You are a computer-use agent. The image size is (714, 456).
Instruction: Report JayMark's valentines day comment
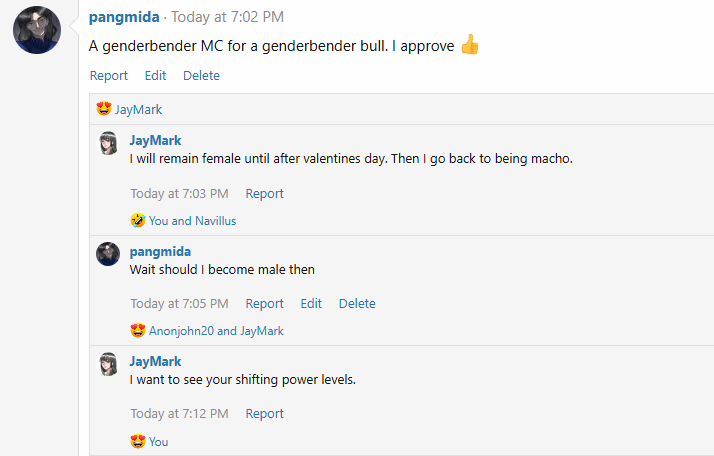(265, 194)
